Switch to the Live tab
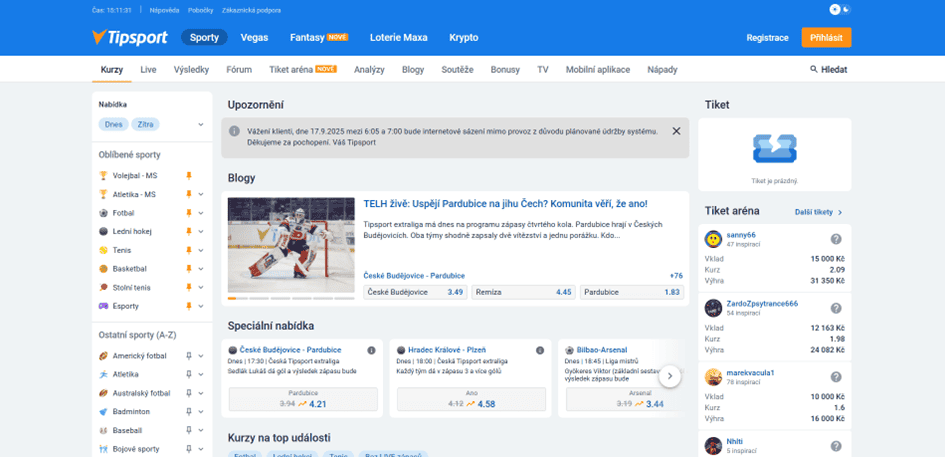This screenshot has height=457, width=945. (148, 69)
